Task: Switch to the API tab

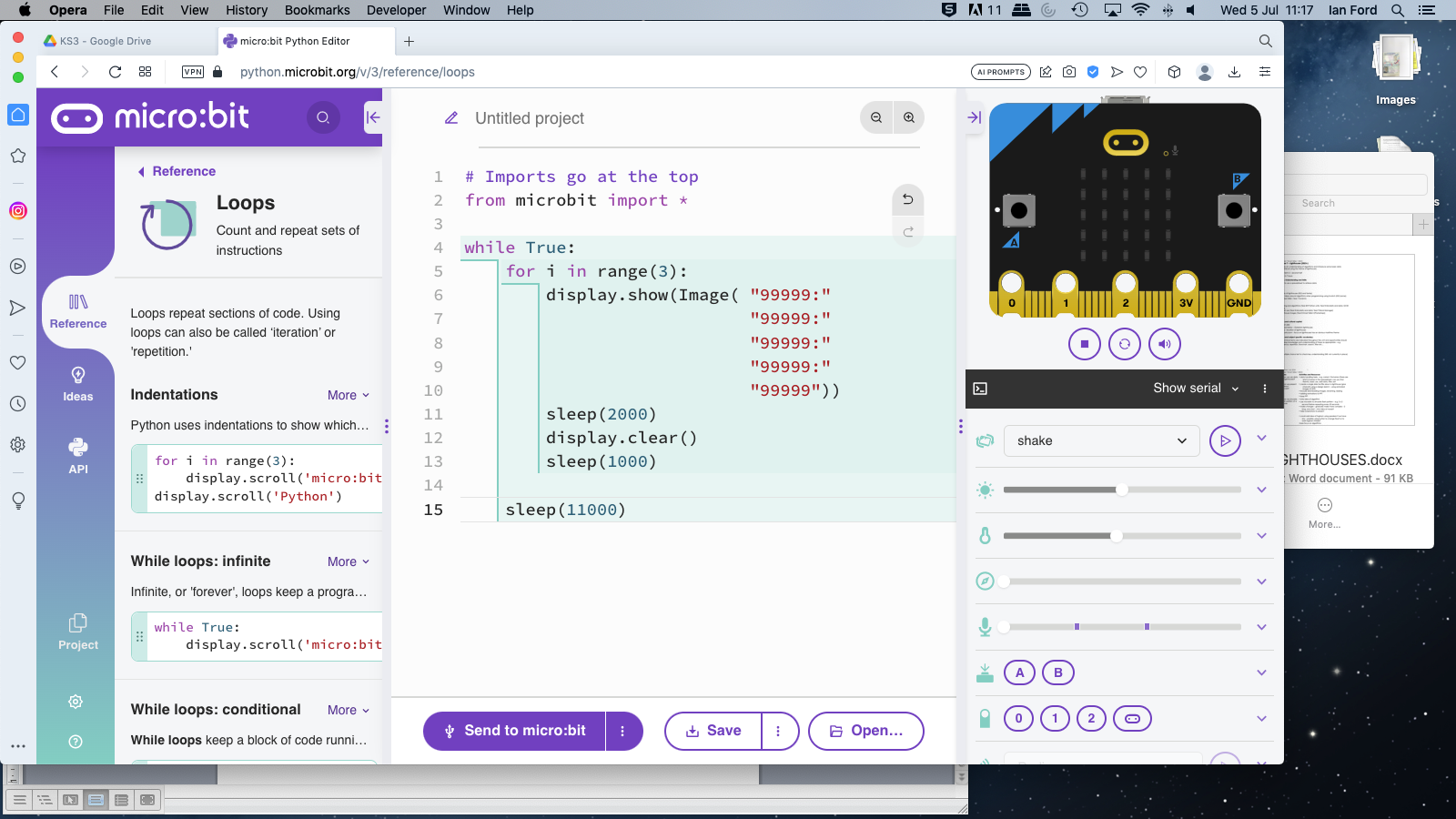Action: (78, 456)
